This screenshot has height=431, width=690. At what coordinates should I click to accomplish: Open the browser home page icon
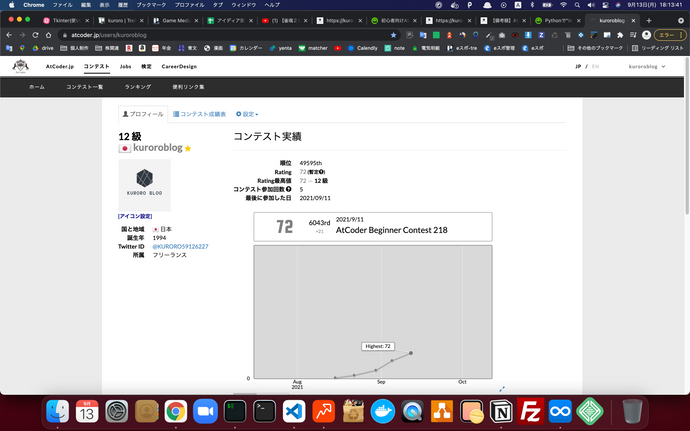(x=48, y=35)
